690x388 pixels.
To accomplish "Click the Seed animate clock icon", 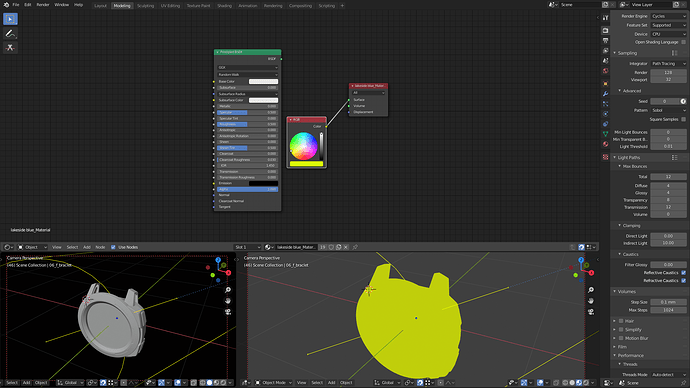I will (x=683, y=101).
